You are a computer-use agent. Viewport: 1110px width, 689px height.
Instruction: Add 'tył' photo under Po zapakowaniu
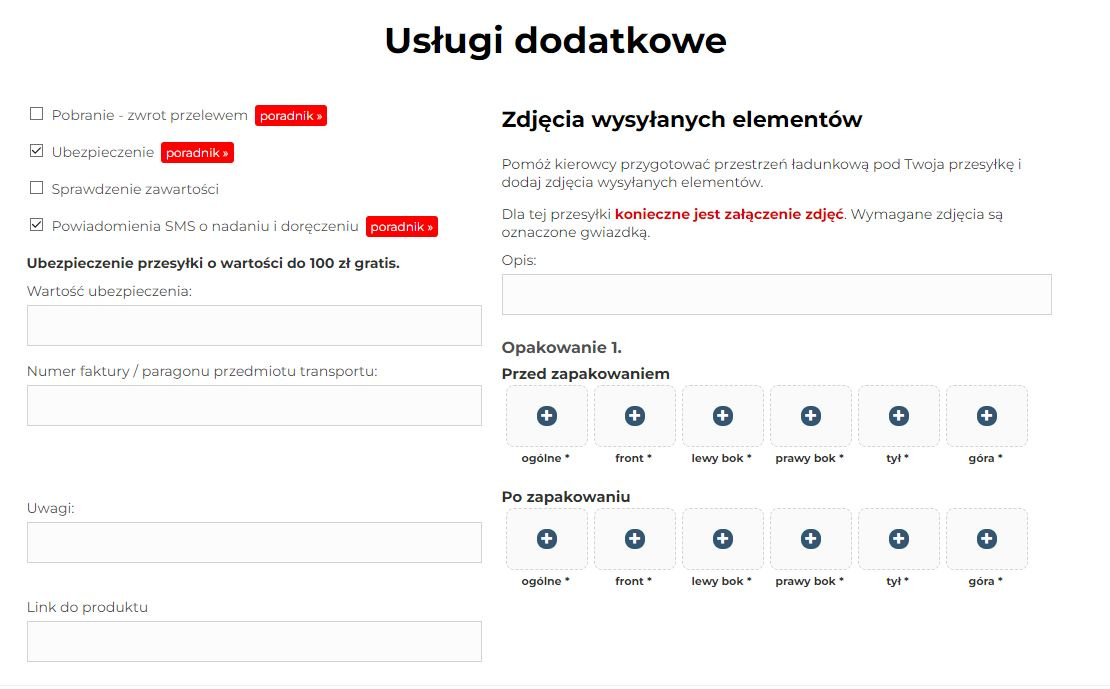pyautogui.click(x=898, y=539)
